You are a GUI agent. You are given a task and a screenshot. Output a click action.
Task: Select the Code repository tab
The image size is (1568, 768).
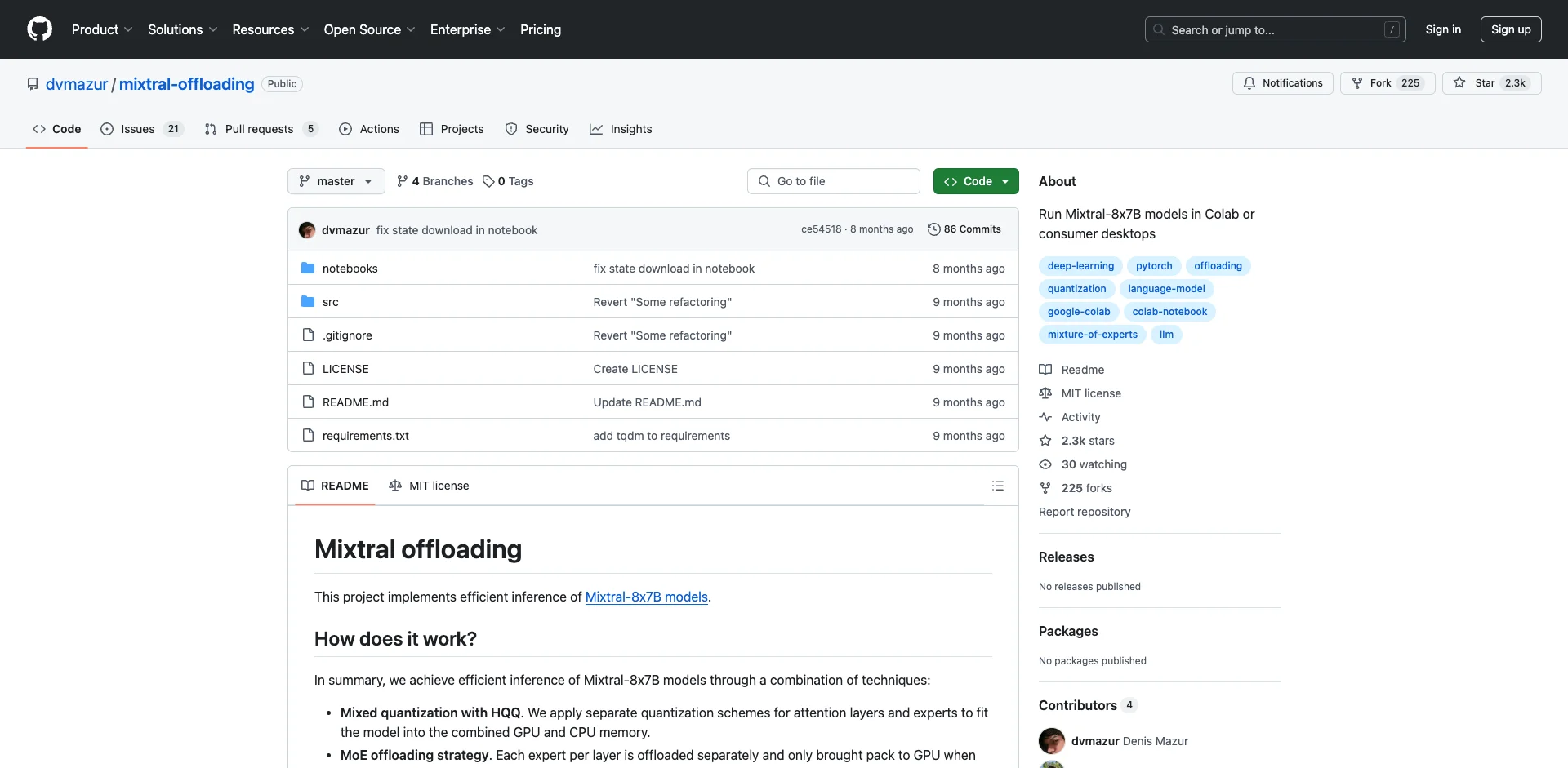tap(57, 129)
